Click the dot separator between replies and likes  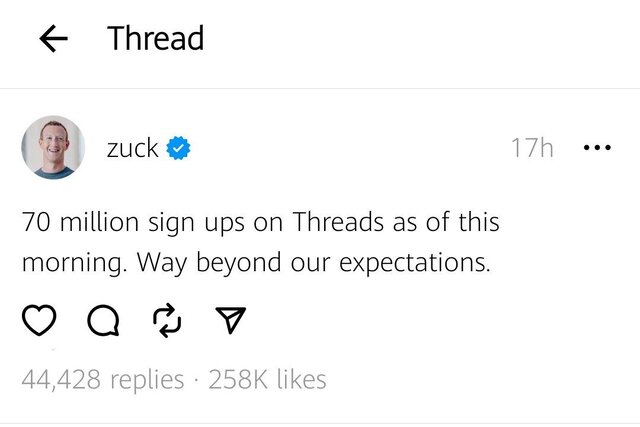point(196,381)
